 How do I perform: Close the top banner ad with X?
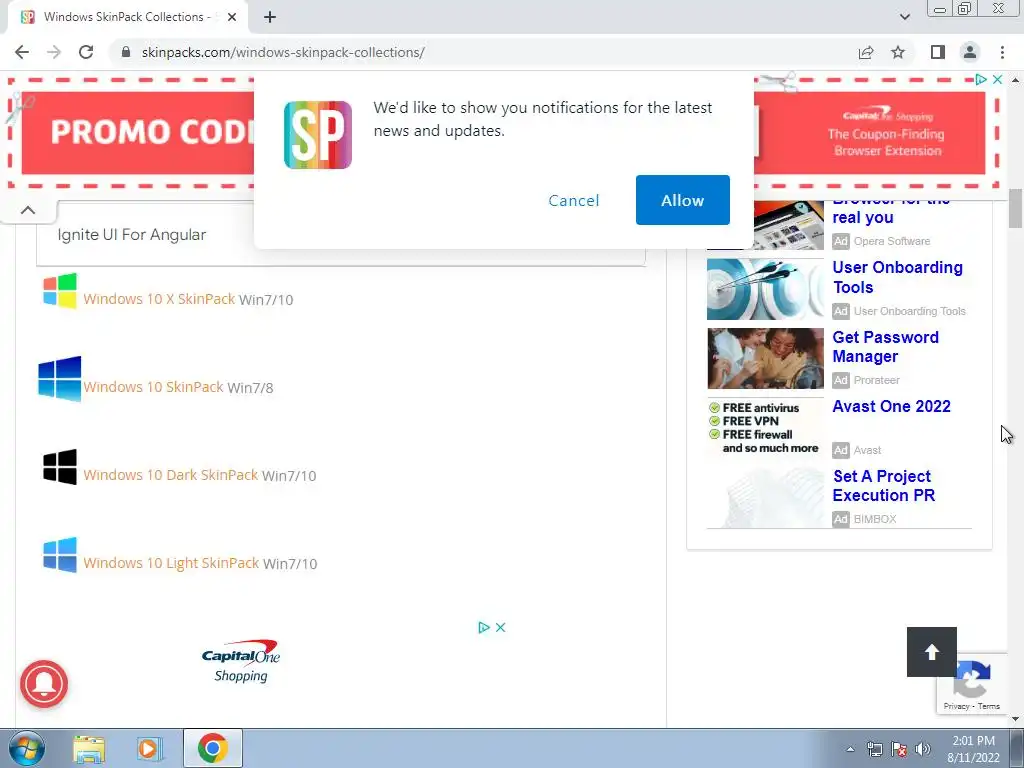point(997,79)
